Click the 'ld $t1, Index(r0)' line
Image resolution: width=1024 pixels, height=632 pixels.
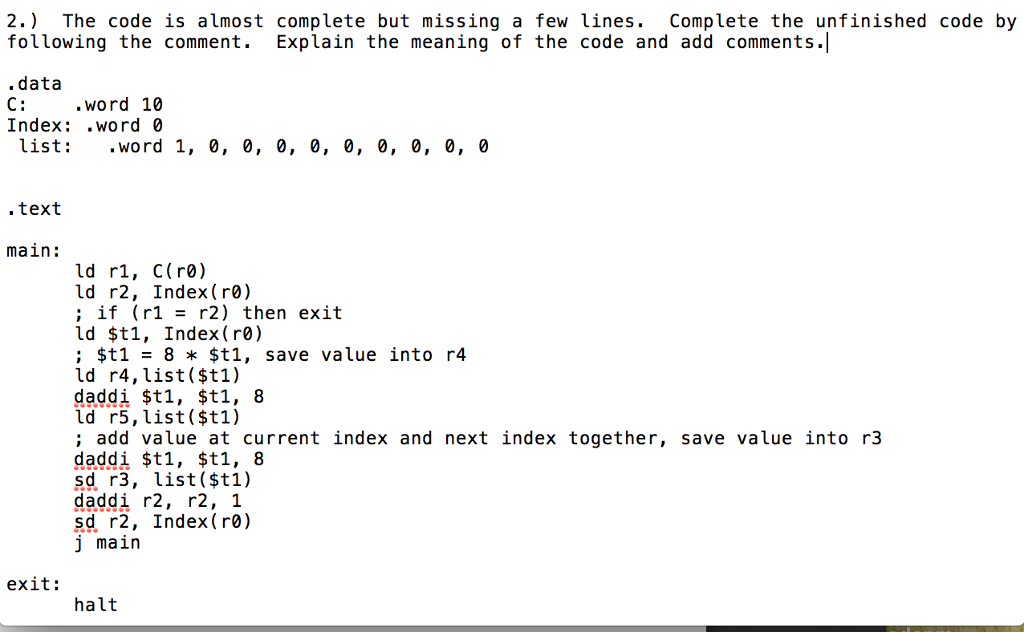coord(168,334)
